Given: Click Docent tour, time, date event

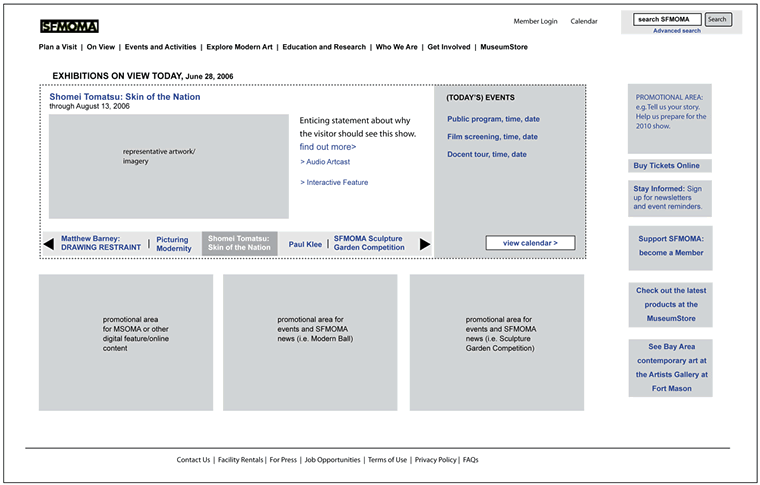Looking at the screenshot, I should tap(487, 155).
